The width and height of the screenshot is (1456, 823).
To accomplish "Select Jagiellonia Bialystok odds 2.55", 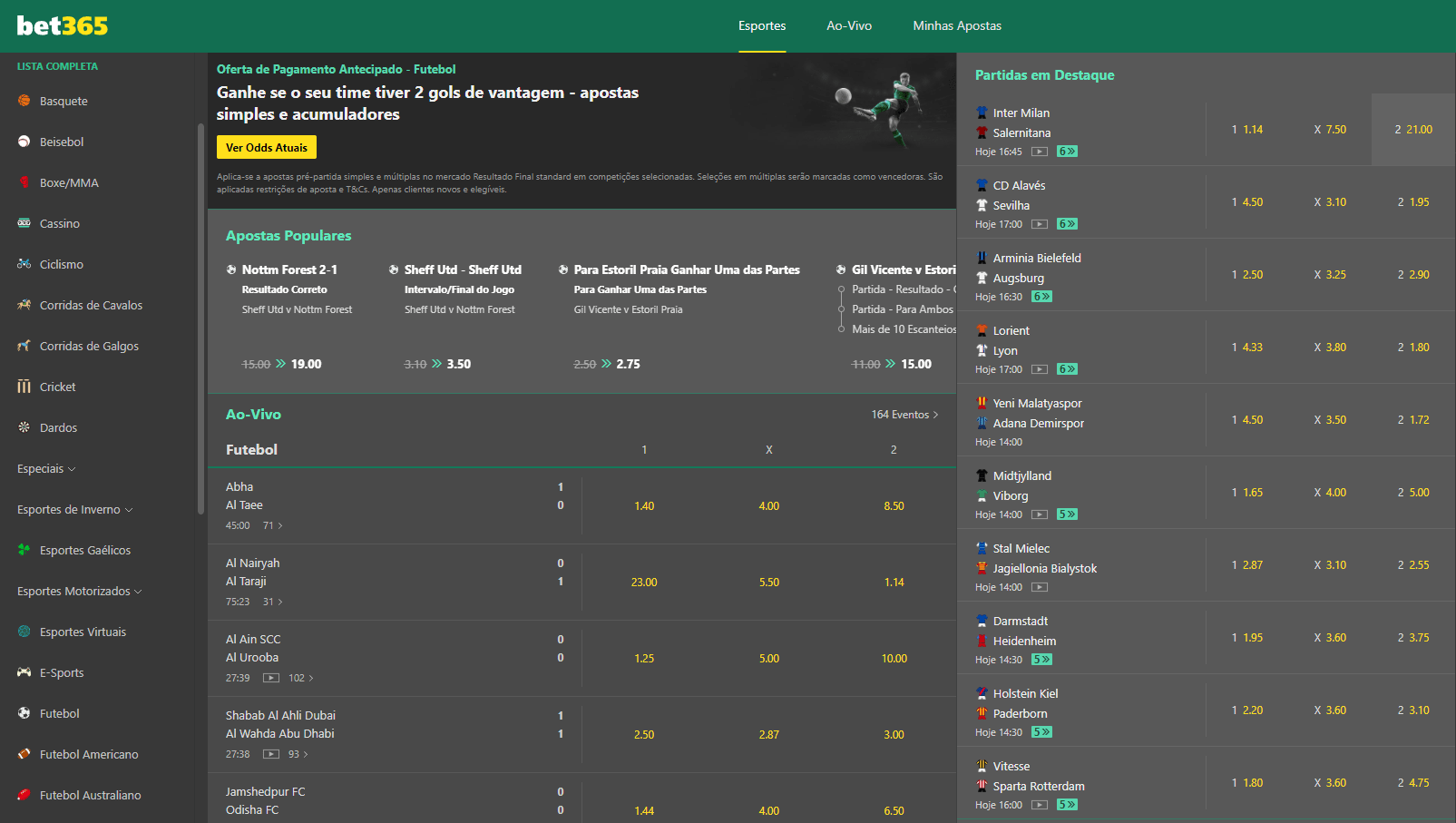I will coord(1413,565).
